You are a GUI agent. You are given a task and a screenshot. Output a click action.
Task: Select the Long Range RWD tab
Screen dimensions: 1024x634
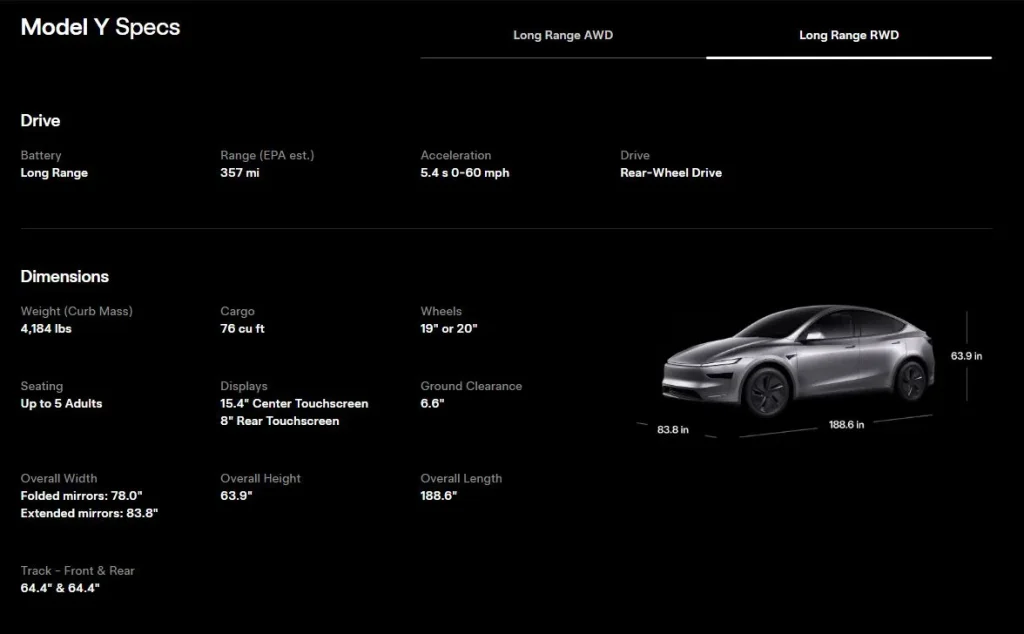(849, 35)
